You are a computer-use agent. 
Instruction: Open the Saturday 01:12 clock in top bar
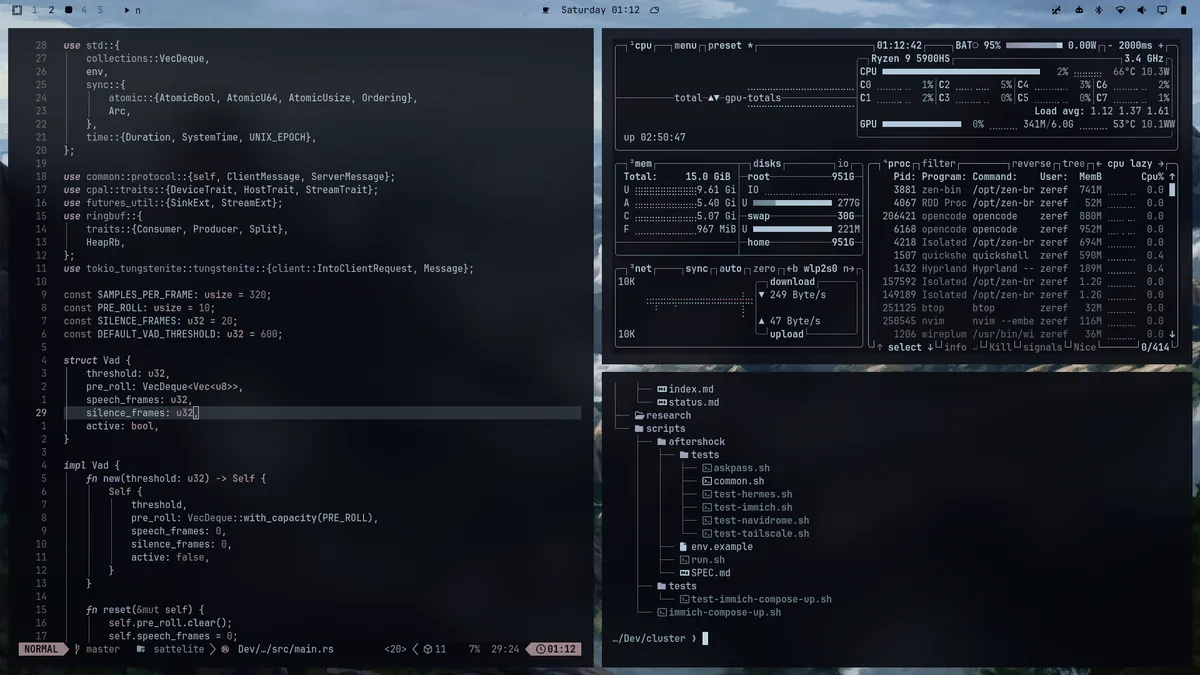600,10
